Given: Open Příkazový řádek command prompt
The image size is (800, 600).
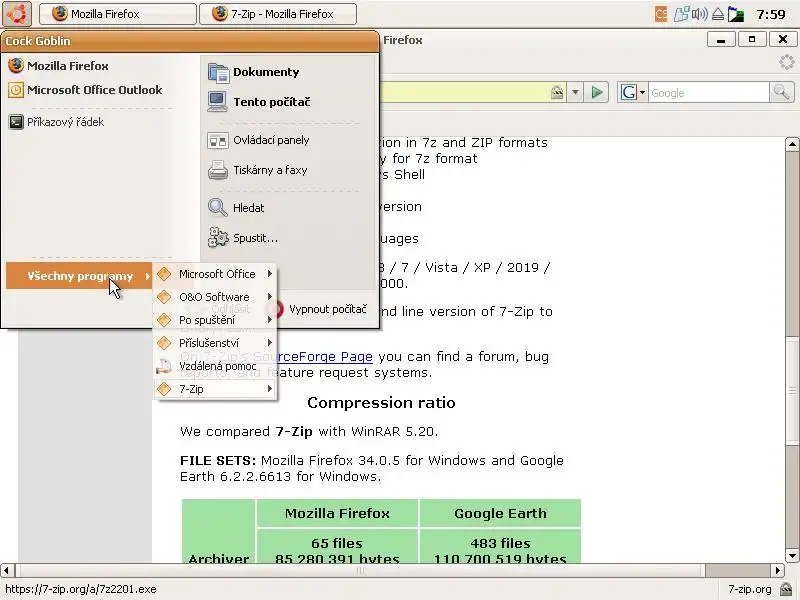Looking at the screenshot, I should click(x=57, y=122).
